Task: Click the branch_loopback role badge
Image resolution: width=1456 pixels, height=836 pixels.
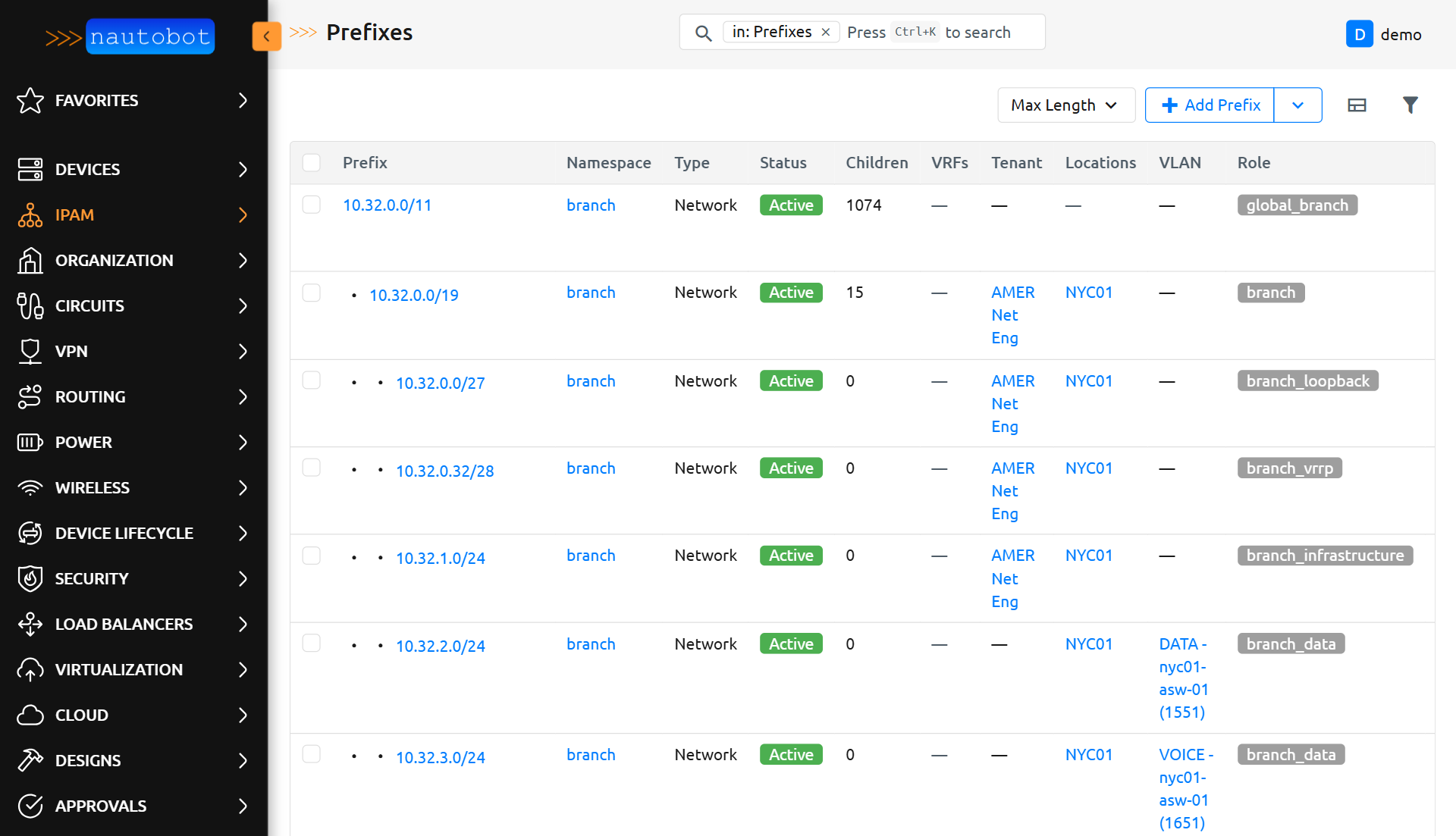Action: [x=1307, y=380]
